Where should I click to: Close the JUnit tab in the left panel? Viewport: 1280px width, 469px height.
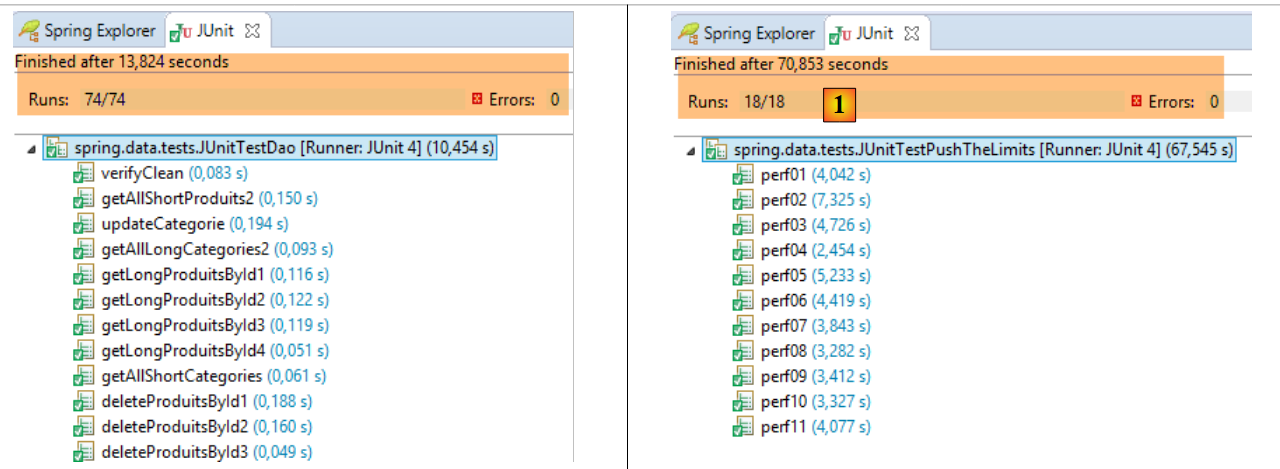252,31
